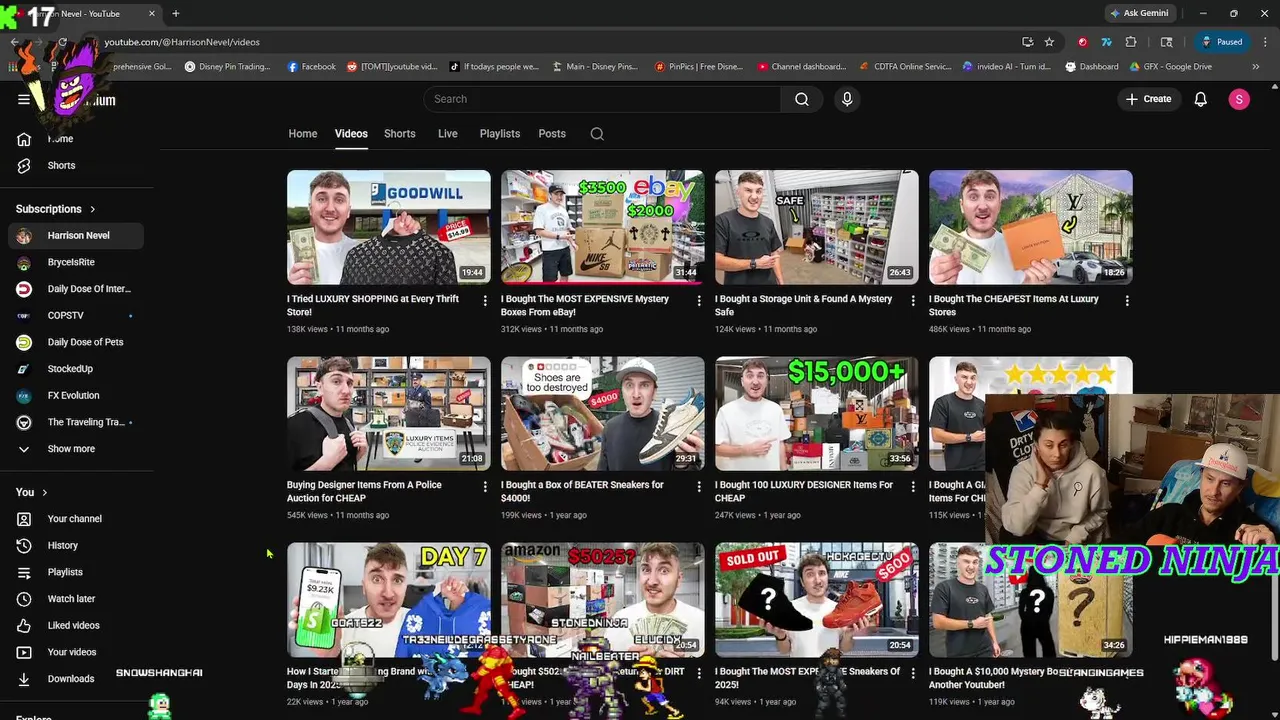The height and width of the screenshot is (720, 1280).
Task: Bookmark this page with star icon
Action: [1049, 42]
